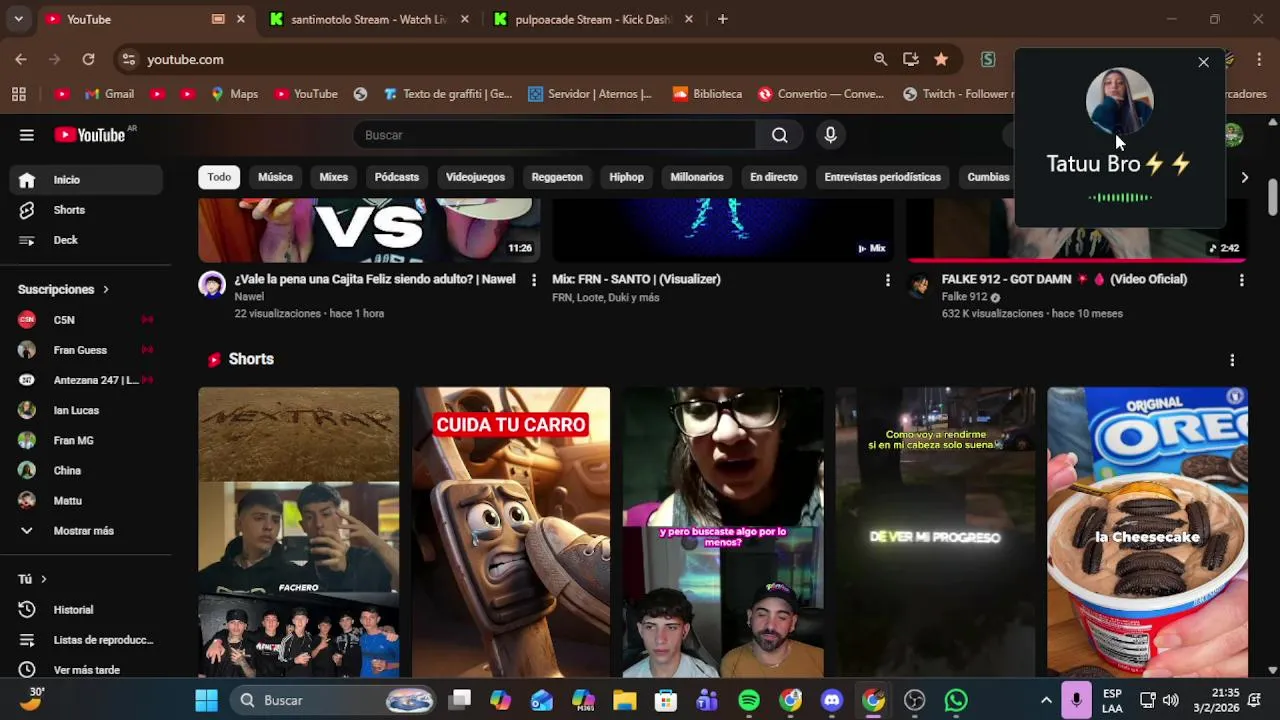The height and width of the screenshot is (720, 1280).
Task: Select the En directo filter chip
Action: pos(774,177)
